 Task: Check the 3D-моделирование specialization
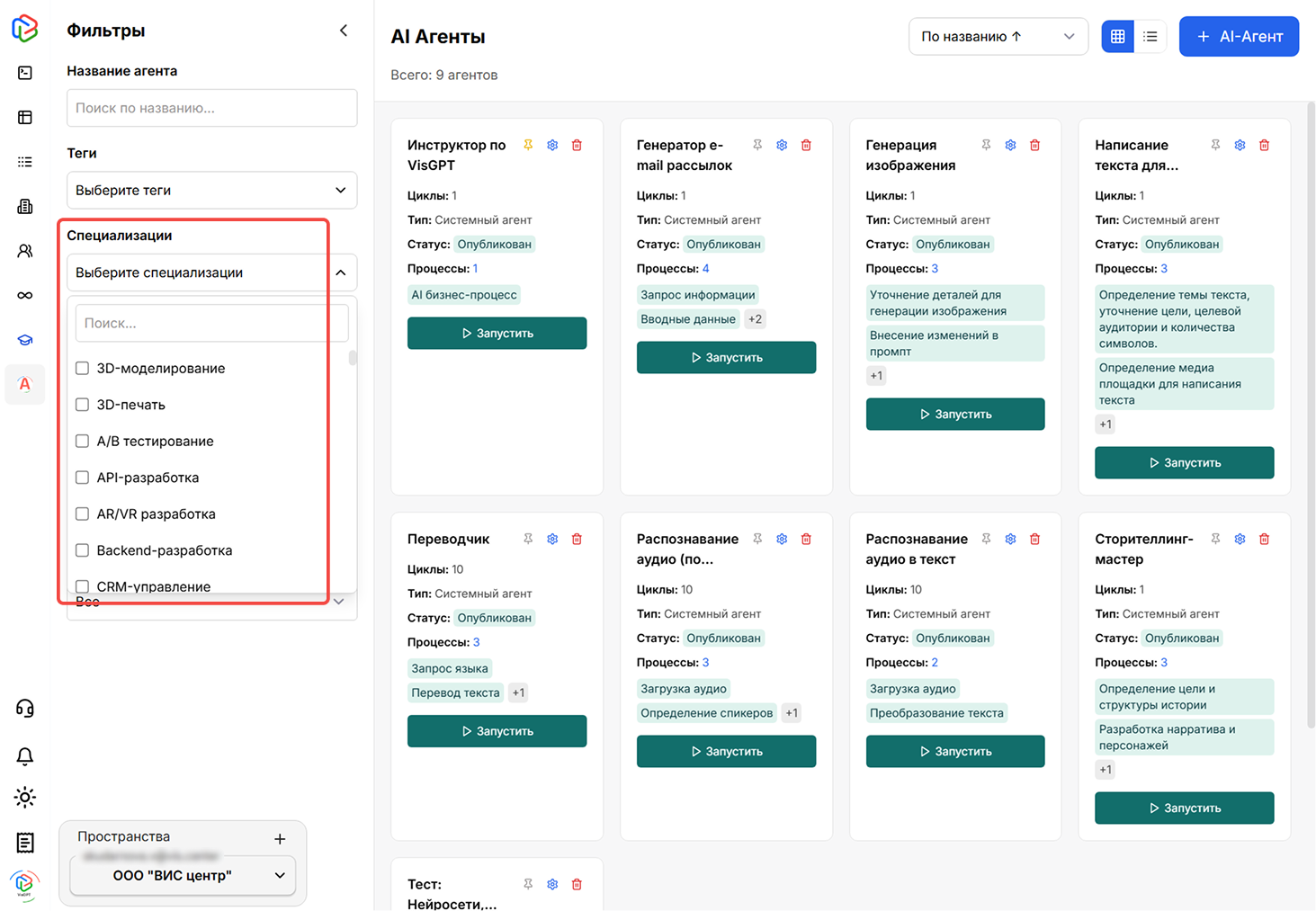tap(83, 368)
